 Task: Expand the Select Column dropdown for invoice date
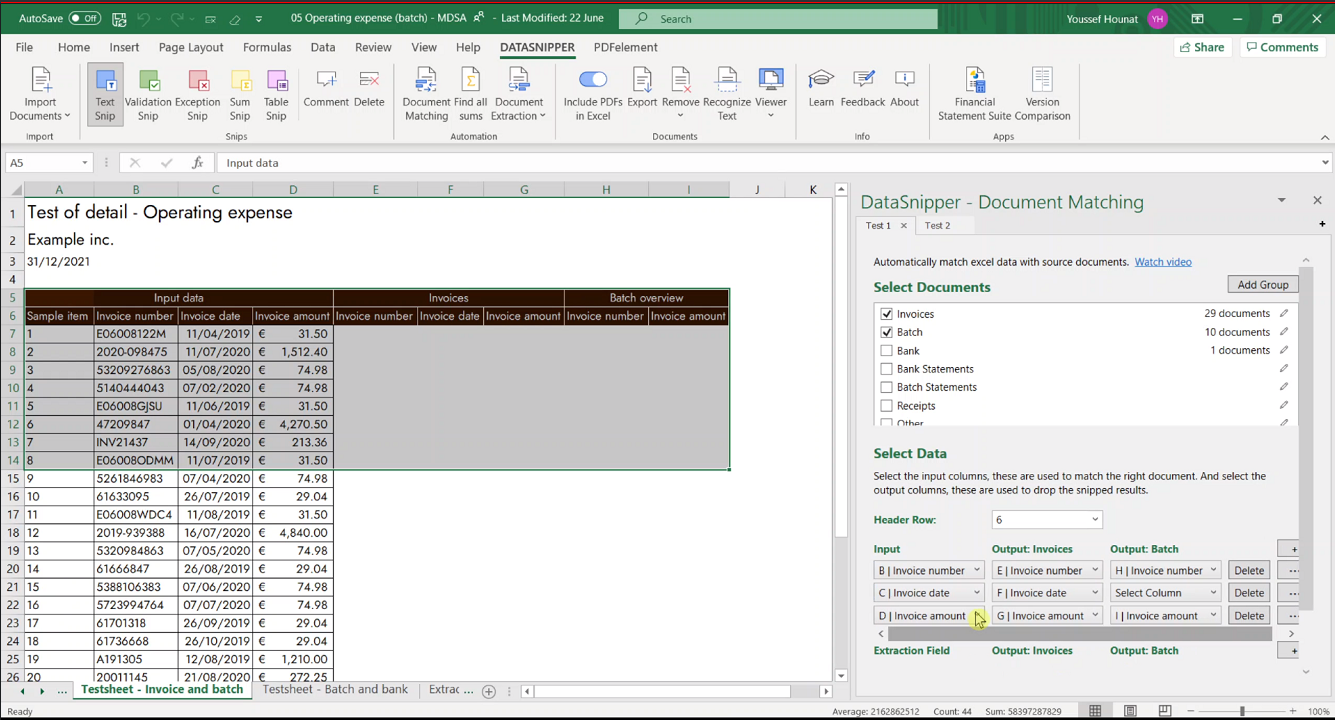1166,592
